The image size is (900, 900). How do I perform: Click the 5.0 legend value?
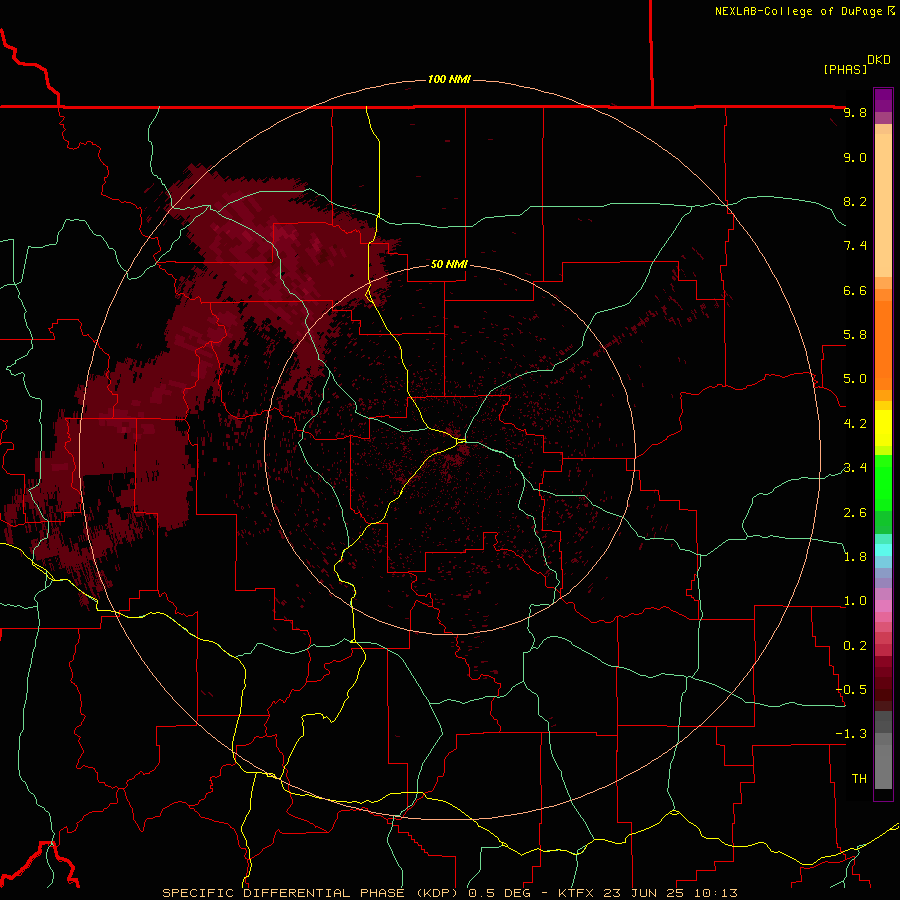tap(855, 379)
